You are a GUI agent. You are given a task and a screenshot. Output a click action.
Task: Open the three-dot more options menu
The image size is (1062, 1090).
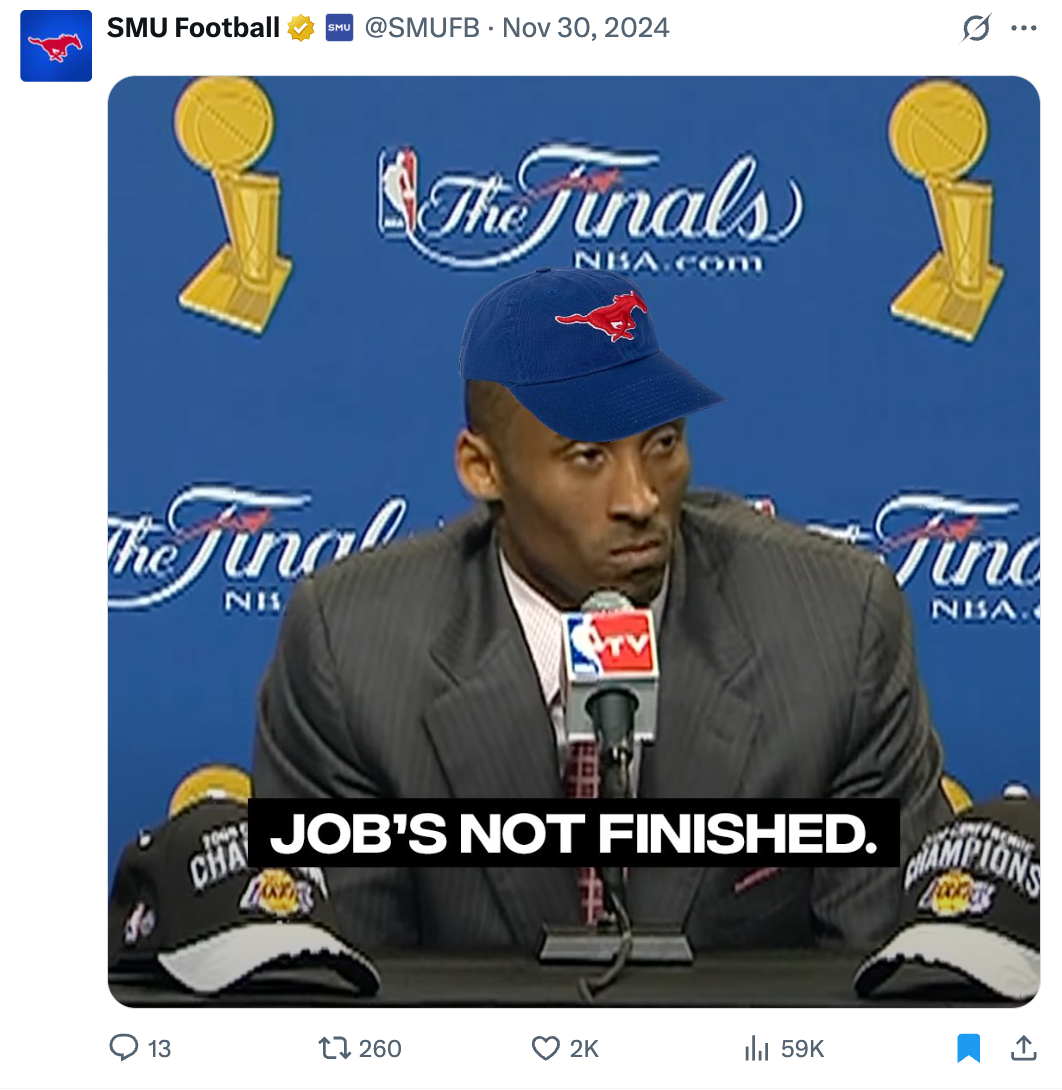1023,29
